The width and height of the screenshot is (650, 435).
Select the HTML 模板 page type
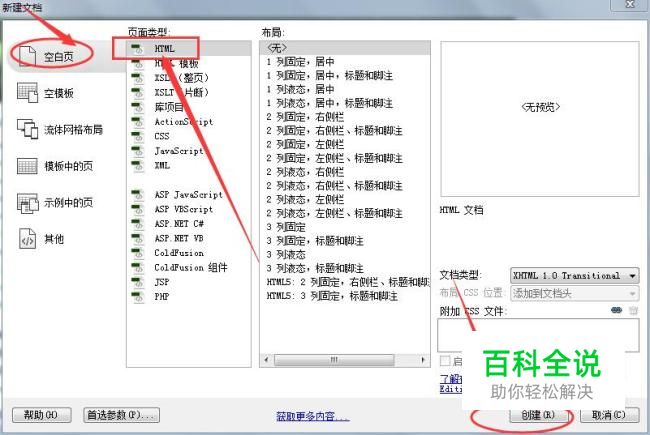[x=177, y=63]
